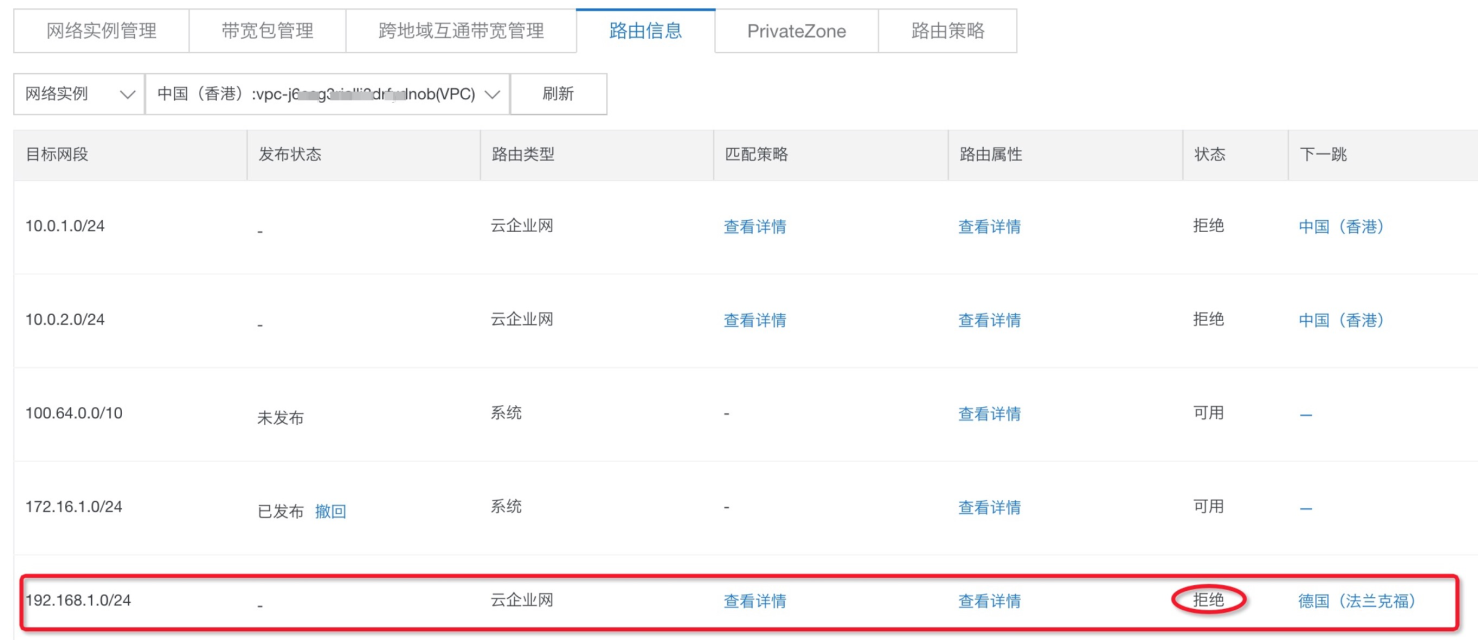View 匹配策略 details for 192.168.1.0/24

[x=755, y=601]
